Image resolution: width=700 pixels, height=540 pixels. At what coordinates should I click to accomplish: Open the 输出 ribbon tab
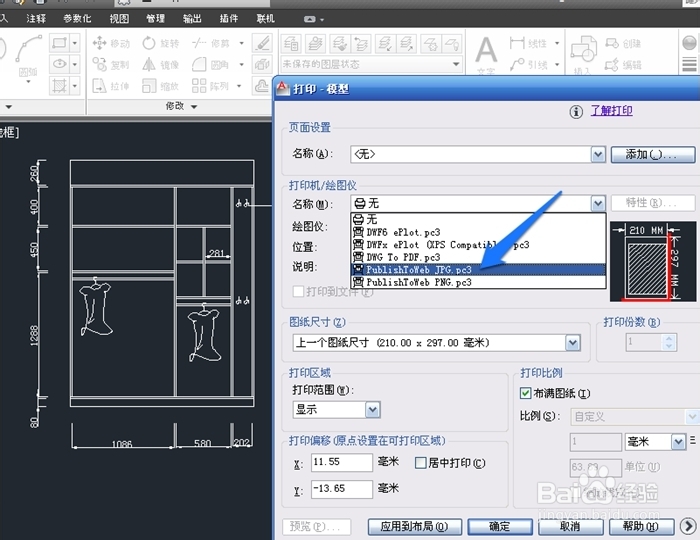tap(192, 19)
